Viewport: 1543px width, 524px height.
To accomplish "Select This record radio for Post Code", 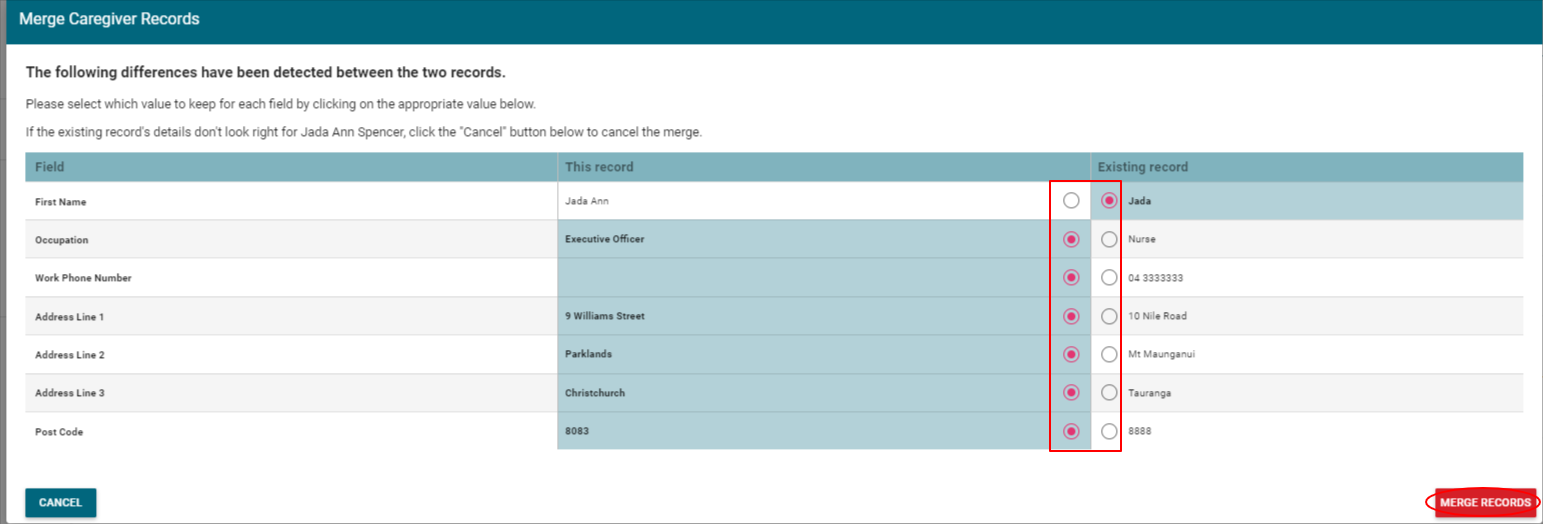I will tap(1071, 431).
